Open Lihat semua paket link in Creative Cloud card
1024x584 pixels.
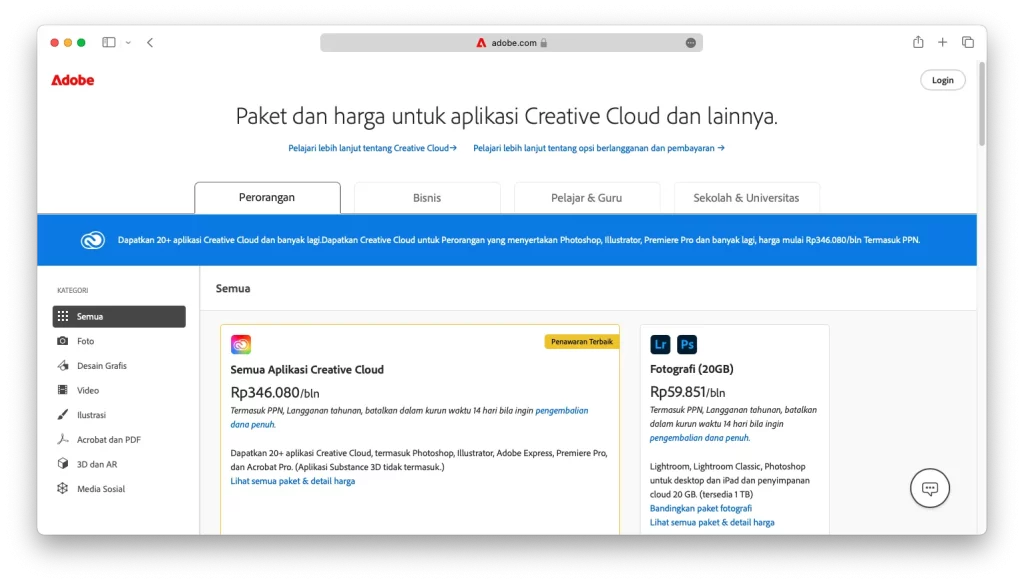tap(293, 481)
